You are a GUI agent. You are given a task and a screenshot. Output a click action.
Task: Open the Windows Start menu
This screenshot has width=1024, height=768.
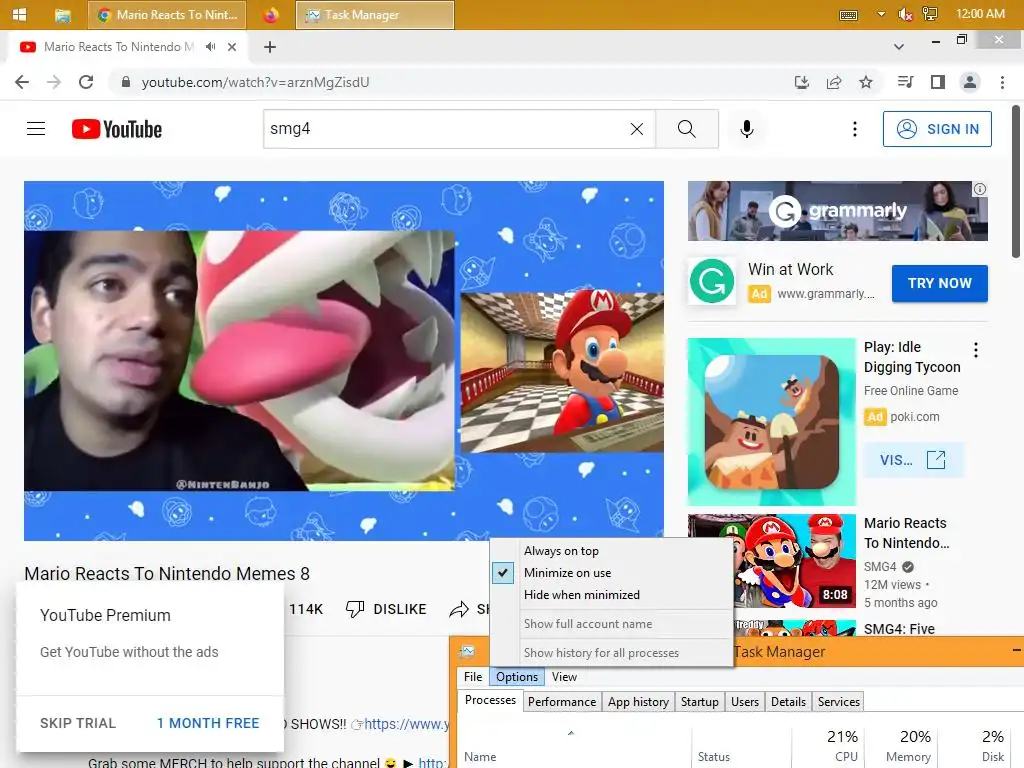pyautogui.click(x=19, y=14)
